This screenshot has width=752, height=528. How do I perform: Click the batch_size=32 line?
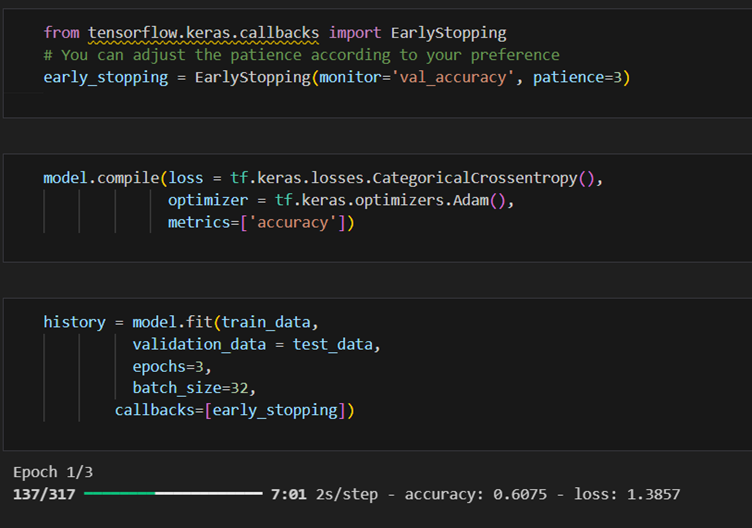point(190,388)
